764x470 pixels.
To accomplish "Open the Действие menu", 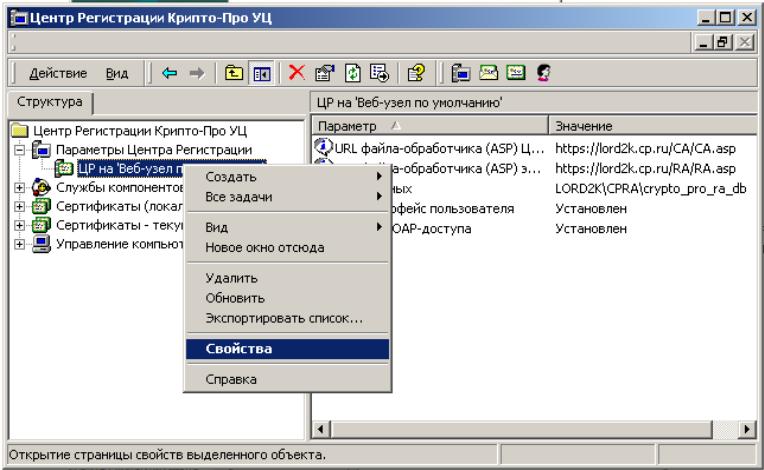I will (x=58, y=74).
